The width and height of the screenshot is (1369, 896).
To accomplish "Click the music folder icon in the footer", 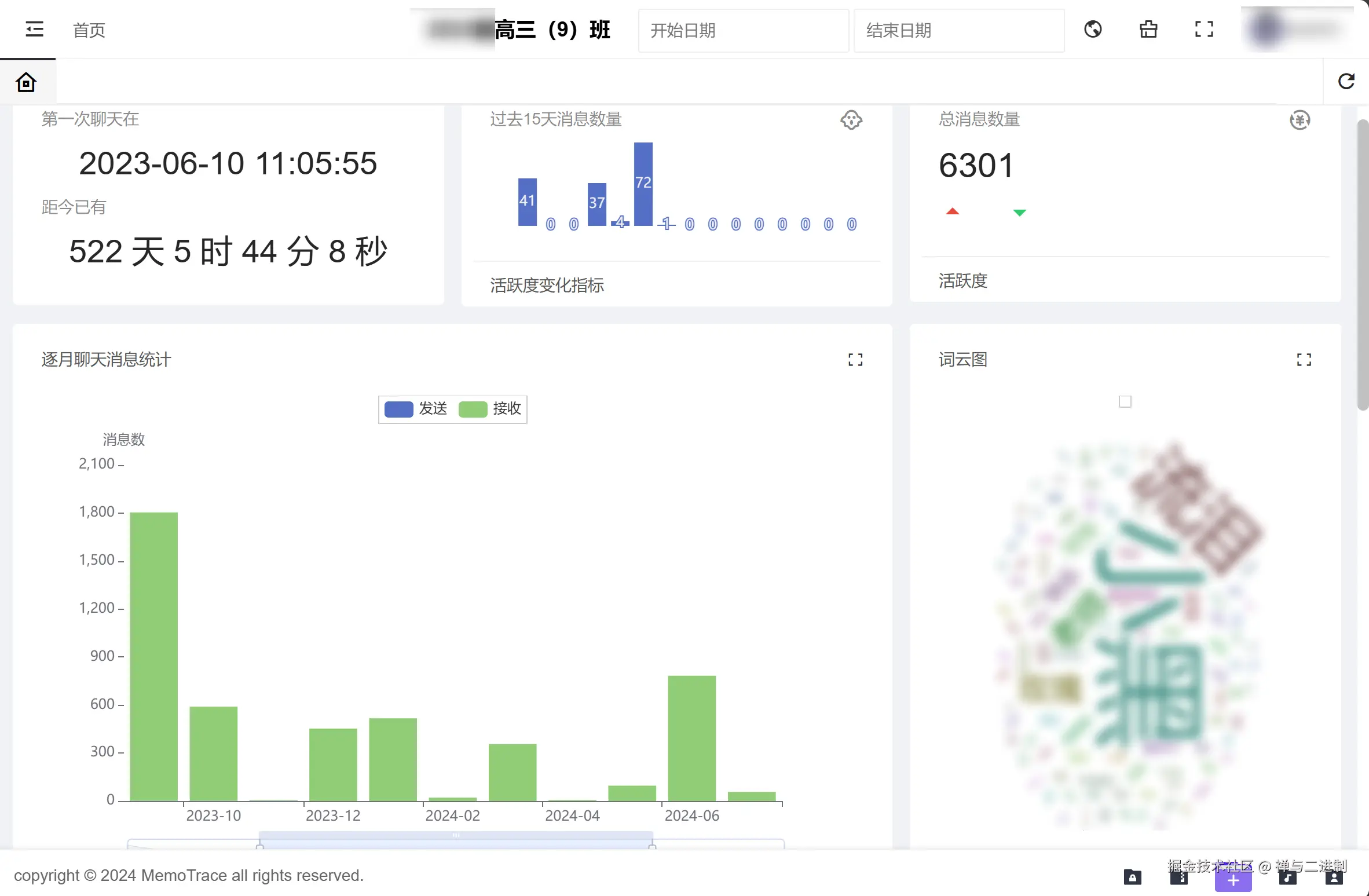I will pyautogui.click(x=1287, y=879).
